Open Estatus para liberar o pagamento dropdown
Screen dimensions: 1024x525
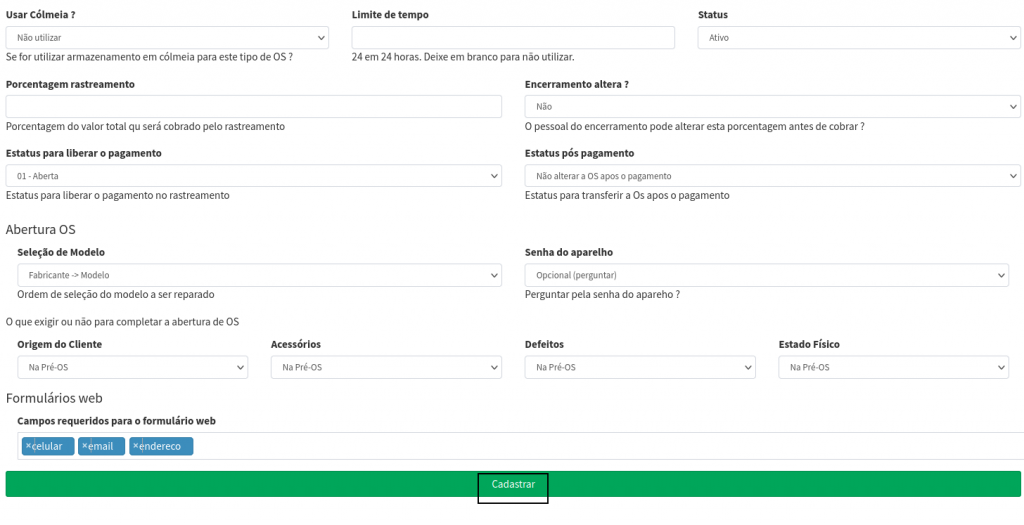(x=253, y=176)
